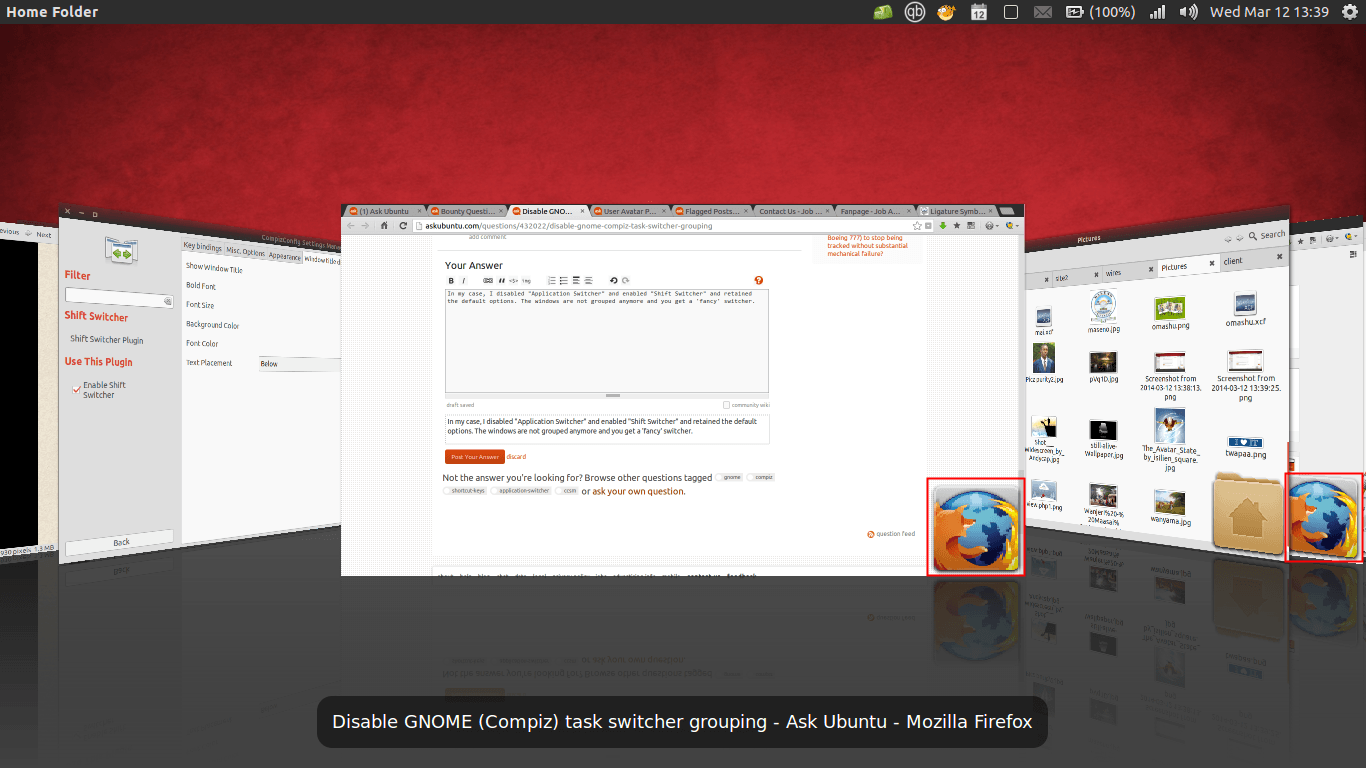The height and width of the screenshot is (768, 1366).
Task: Open the mail indicator in top panel
Action: coord(1043,12)
